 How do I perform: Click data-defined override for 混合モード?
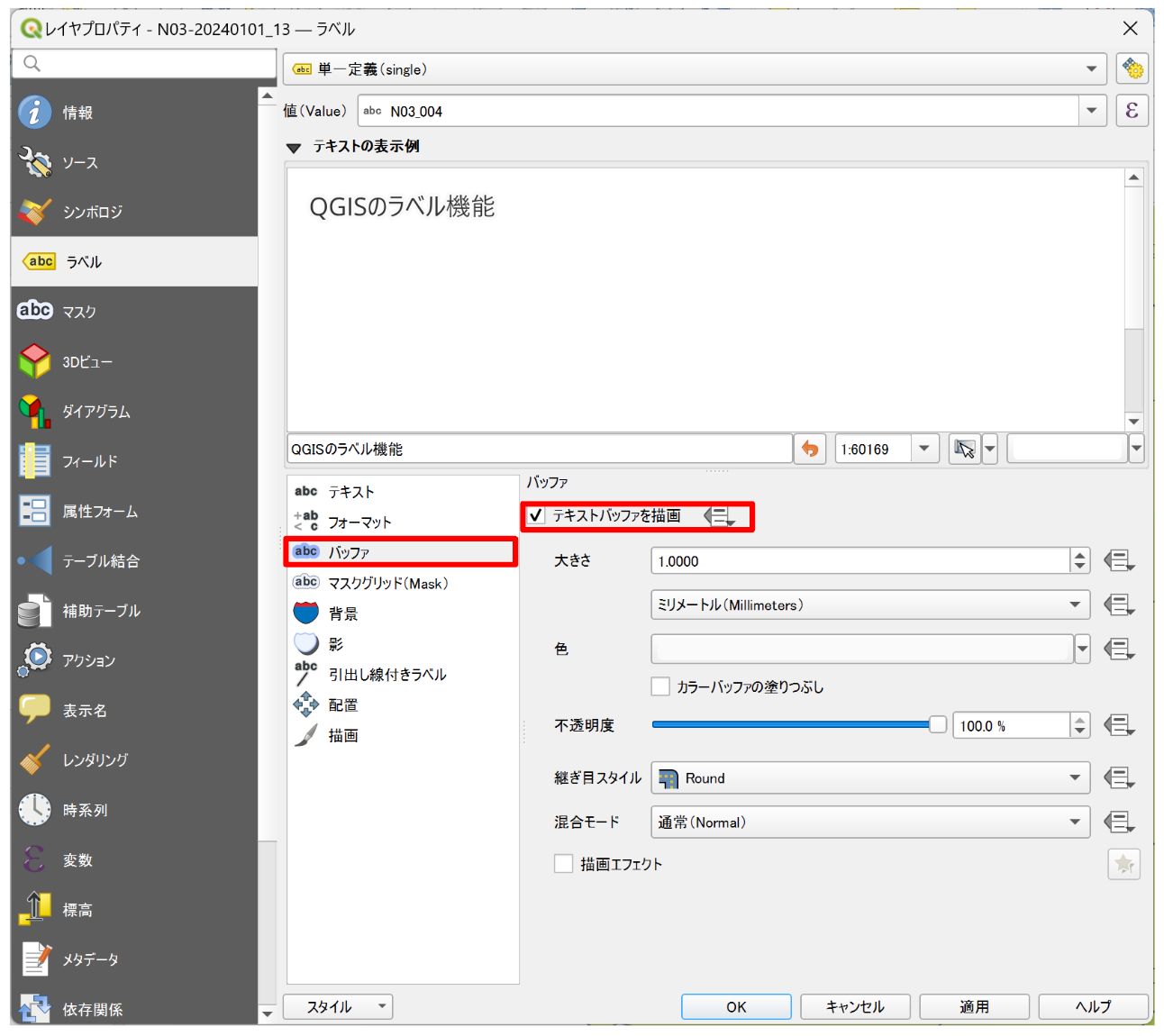pos(1119,822)
